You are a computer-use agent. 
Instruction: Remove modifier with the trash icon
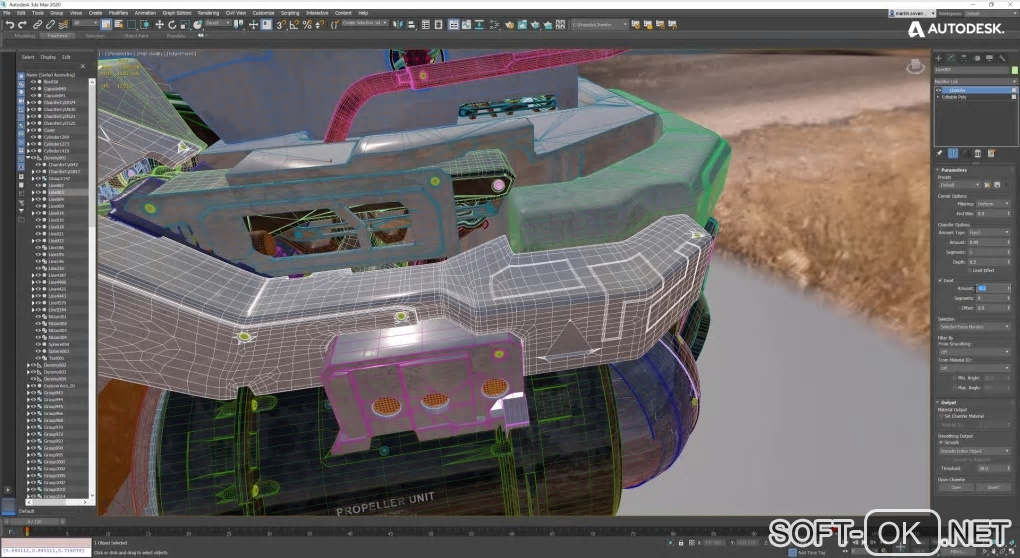tap(978, 153)
